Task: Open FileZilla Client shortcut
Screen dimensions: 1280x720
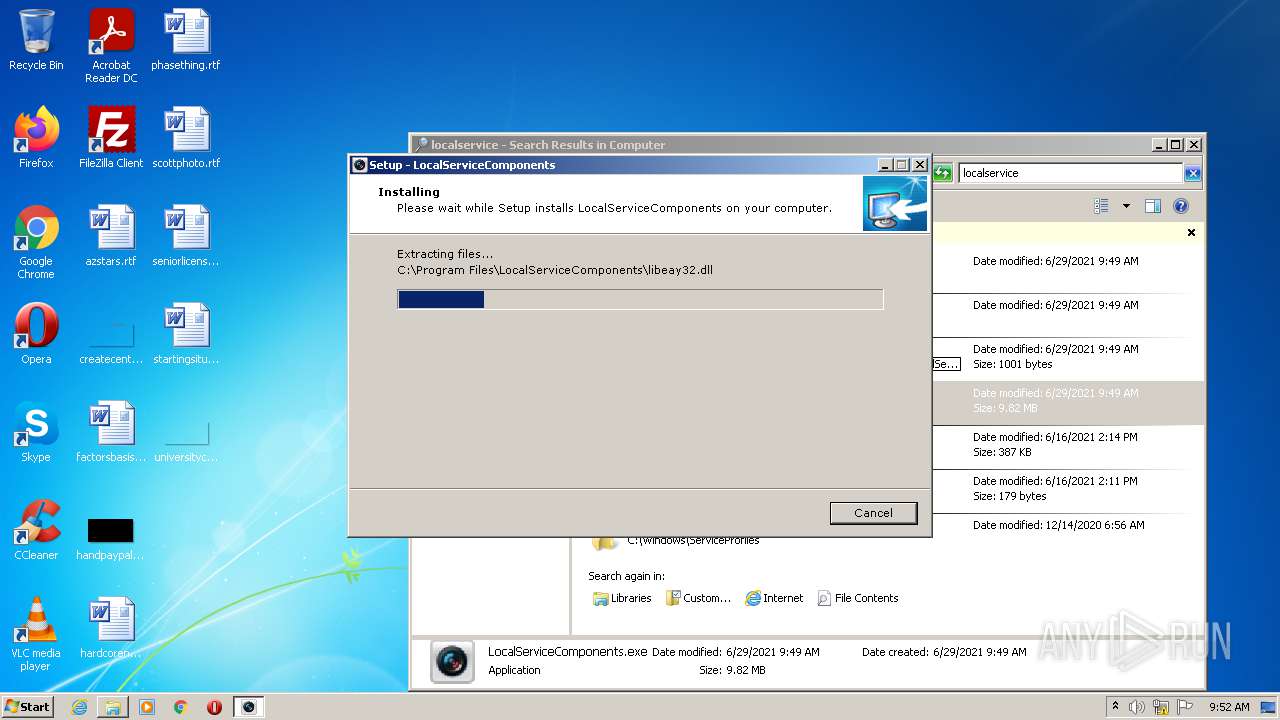Action: coord(111,138)
